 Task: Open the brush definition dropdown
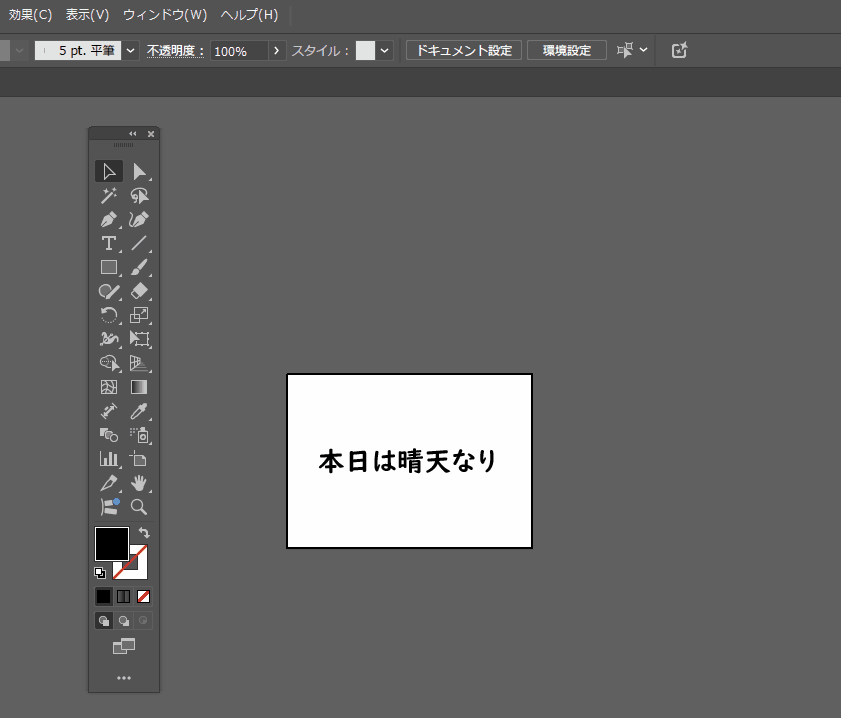click(131, 50)
